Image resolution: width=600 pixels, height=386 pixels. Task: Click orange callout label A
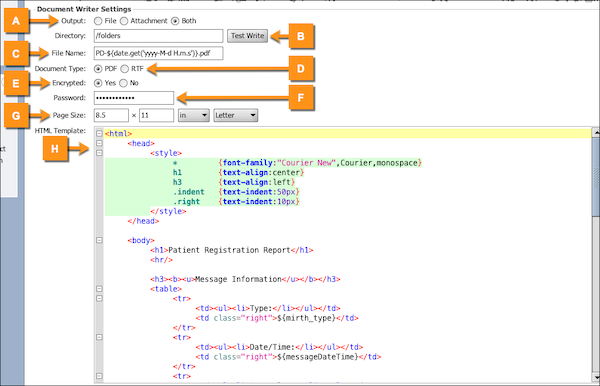point(16,21)
